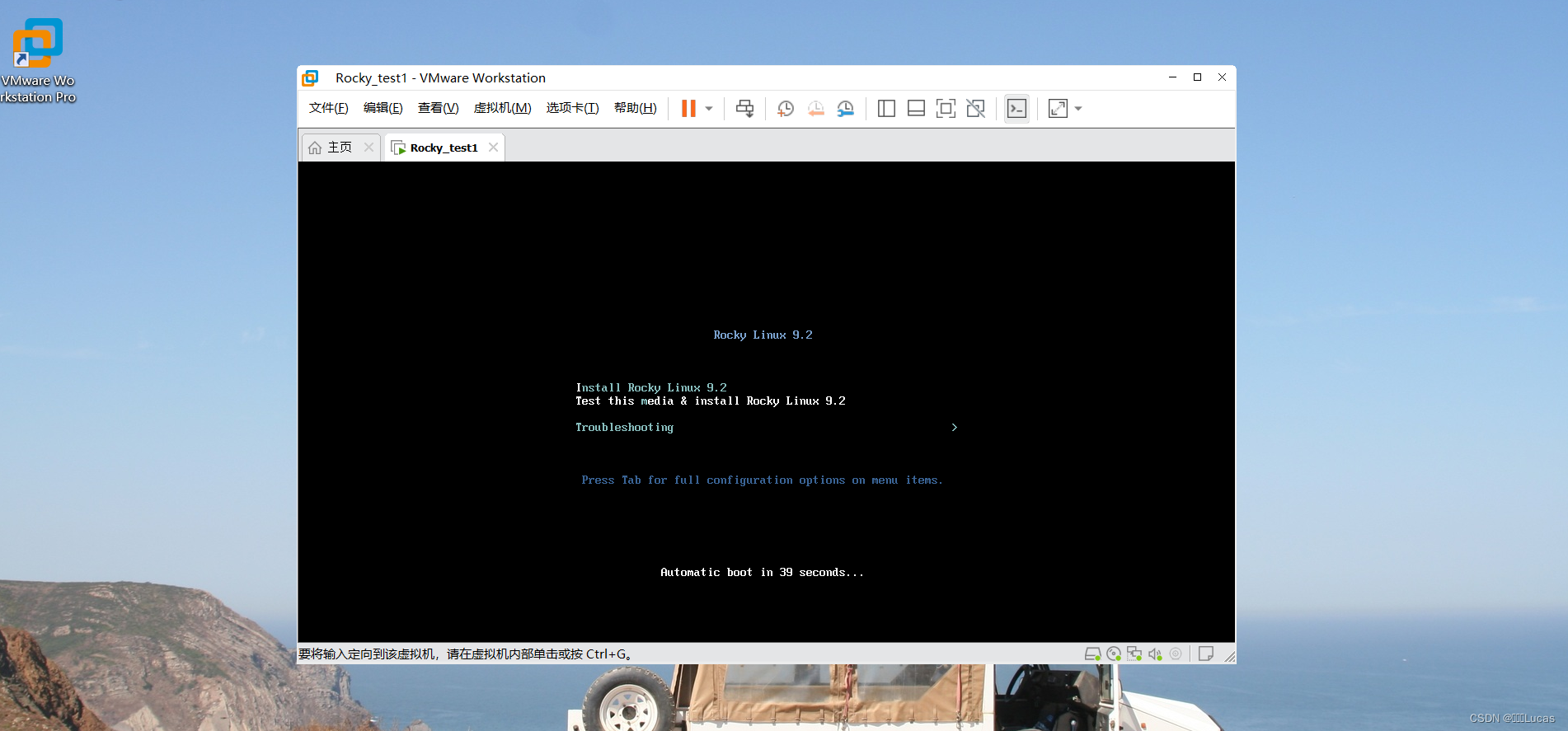
Task: Toggle the console view button
Action: tap(1016, 109)
